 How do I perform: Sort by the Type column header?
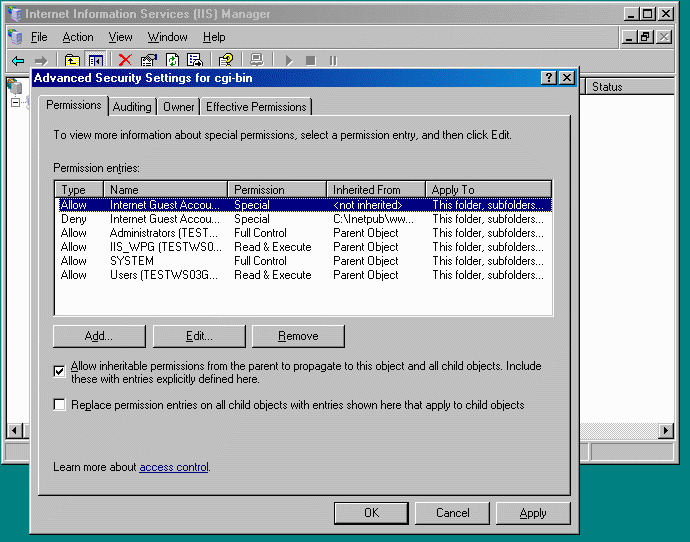click(x=79, y=190)
